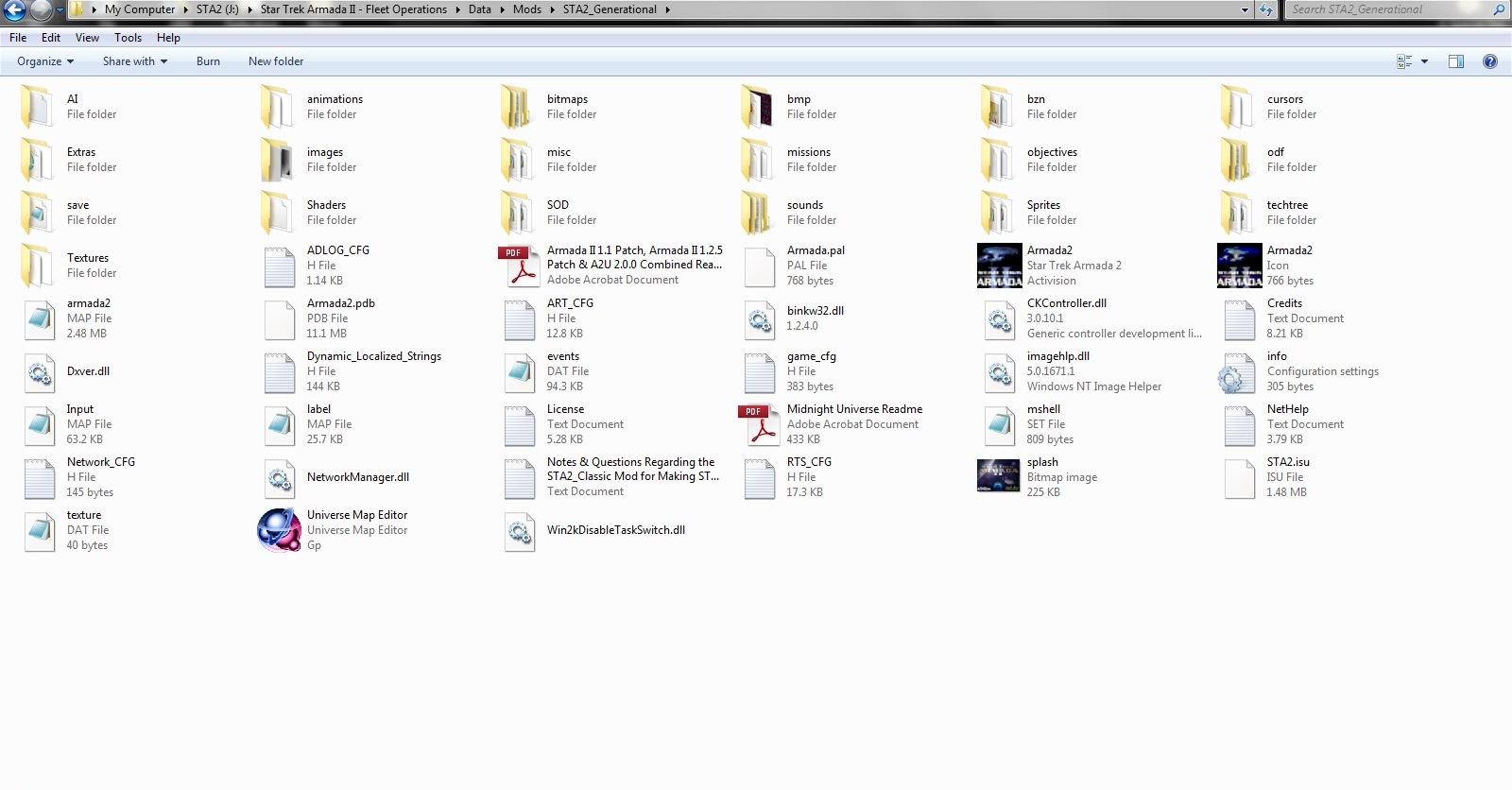Go to STA2 (J:) in the address bar

tap(217, 9)
